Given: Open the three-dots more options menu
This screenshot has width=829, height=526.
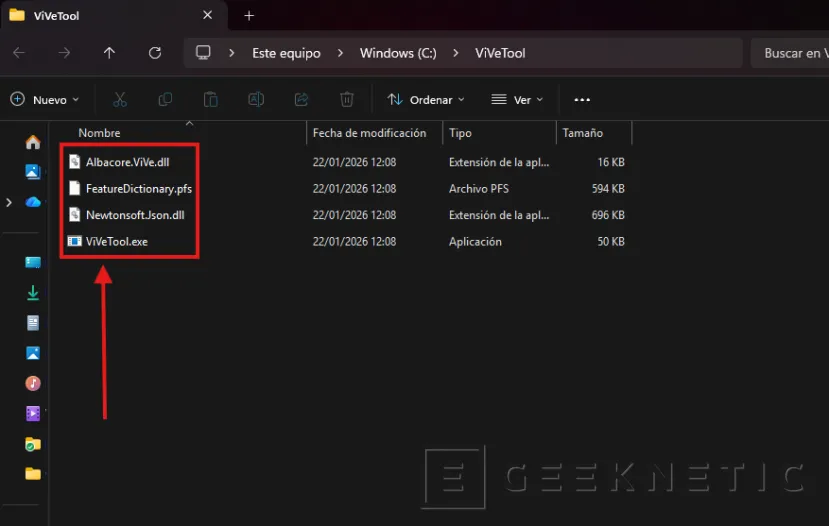Looking at the screenshot, I should click(582, 99).
